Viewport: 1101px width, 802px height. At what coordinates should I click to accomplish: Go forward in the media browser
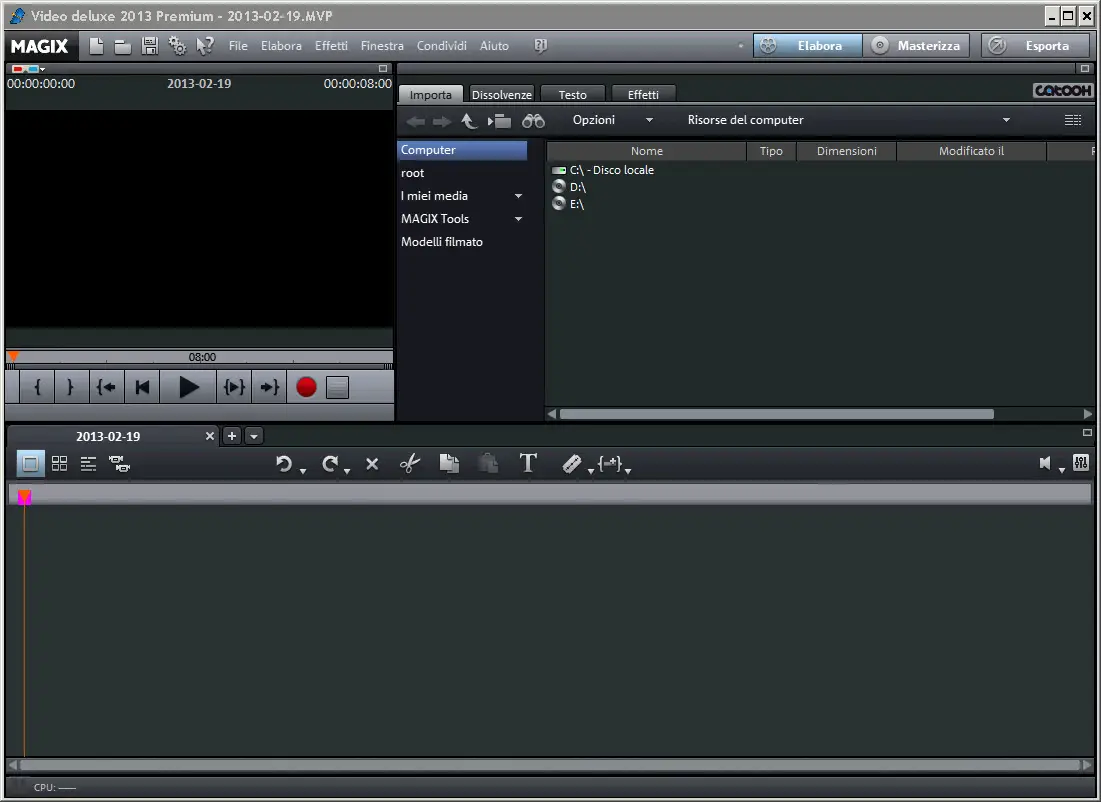click(x=442, y=121)
